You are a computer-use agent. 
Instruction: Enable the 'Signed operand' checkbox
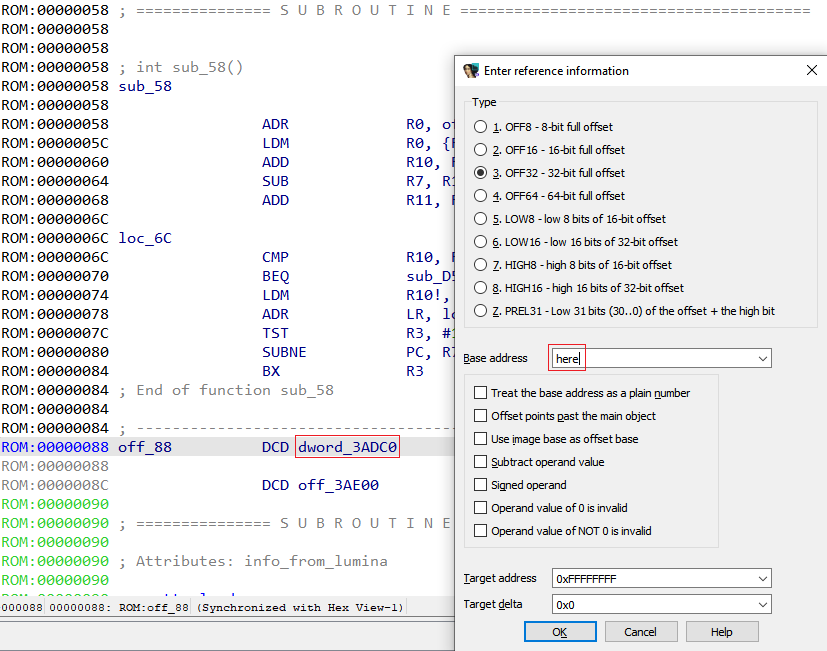pyautogui.click(x=480, y=484)
